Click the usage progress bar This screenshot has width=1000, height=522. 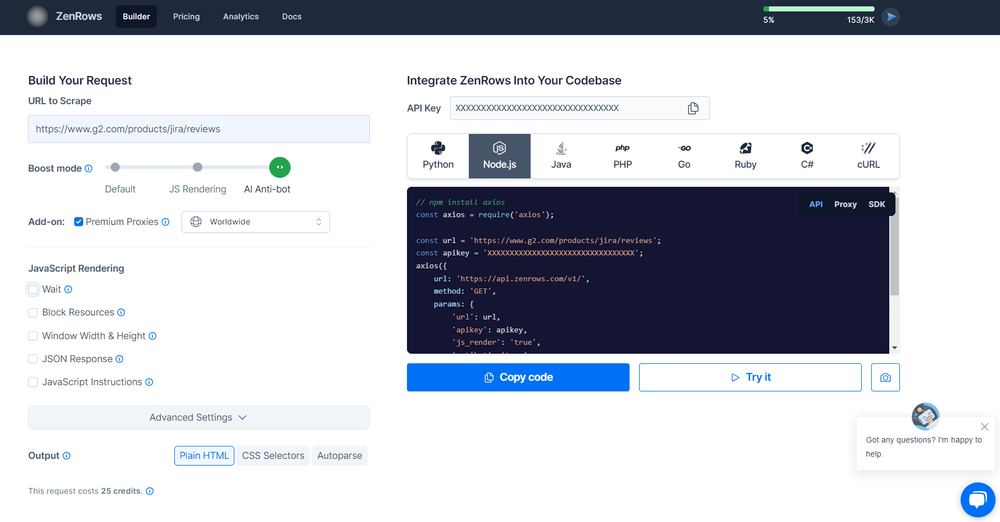pyautogui.click(x=819, y=9)
